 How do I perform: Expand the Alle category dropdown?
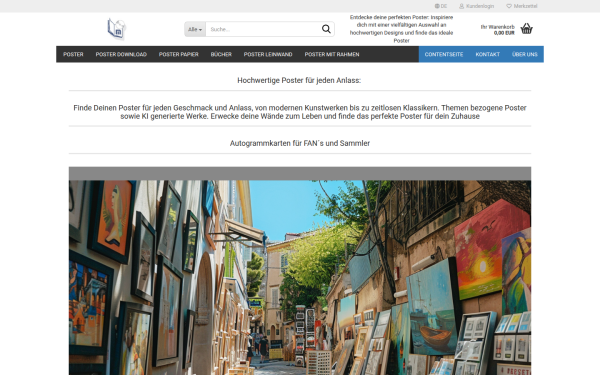[195, 29]
